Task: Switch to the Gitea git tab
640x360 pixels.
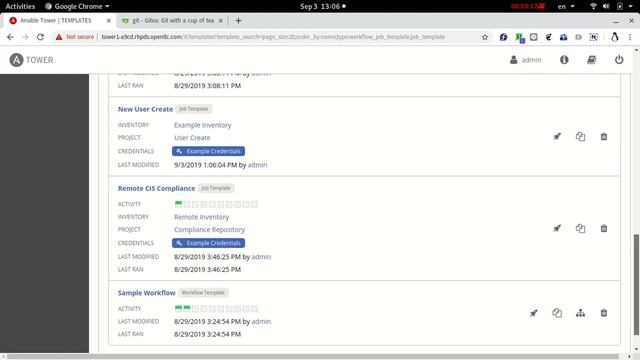Action: coord(173,20)
